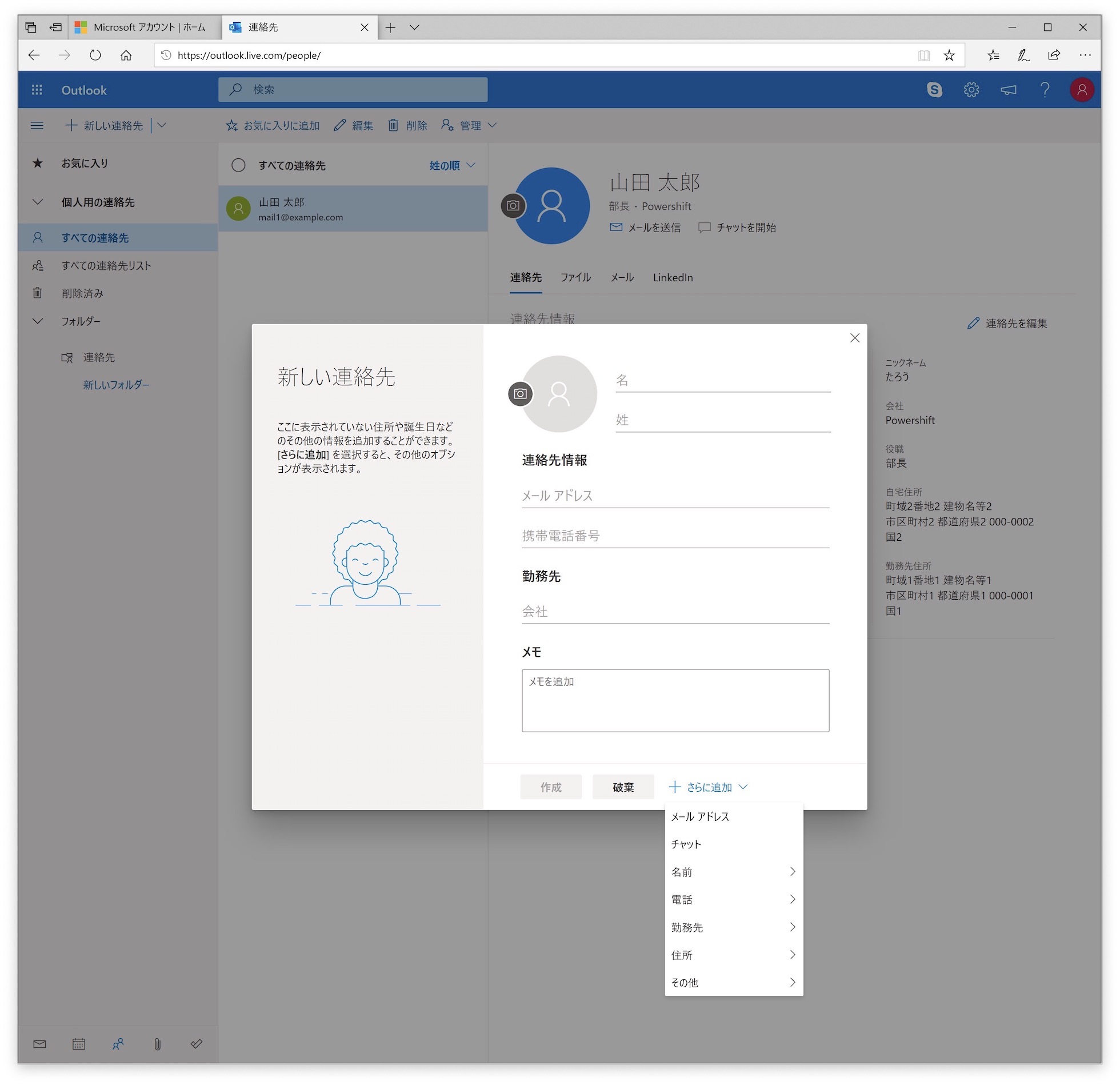Switch to Calendar from the bottom bar

point(79,1044)
